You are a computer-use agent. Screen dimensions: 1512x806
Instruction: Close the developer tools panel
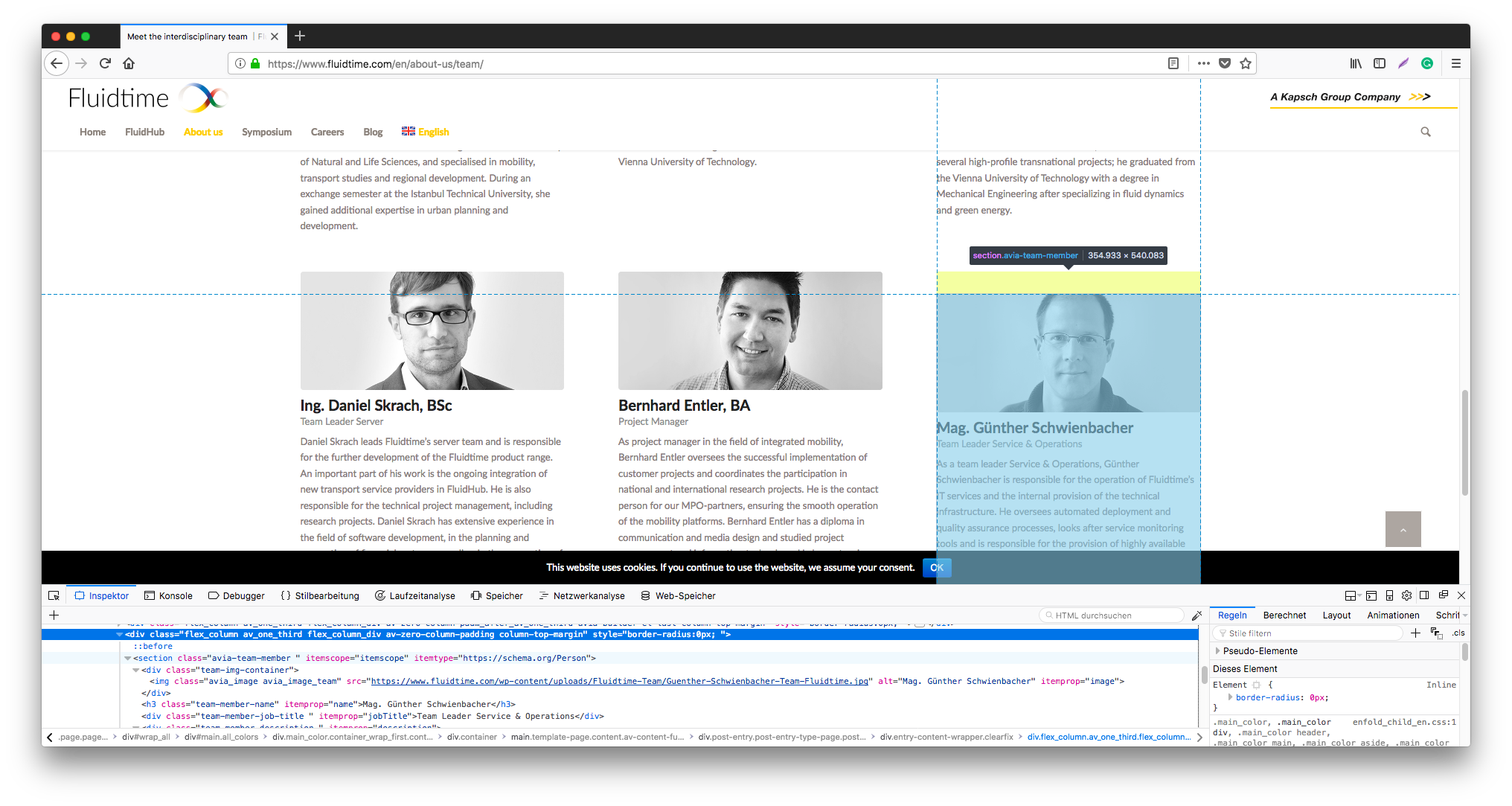tap(1461, 595)
